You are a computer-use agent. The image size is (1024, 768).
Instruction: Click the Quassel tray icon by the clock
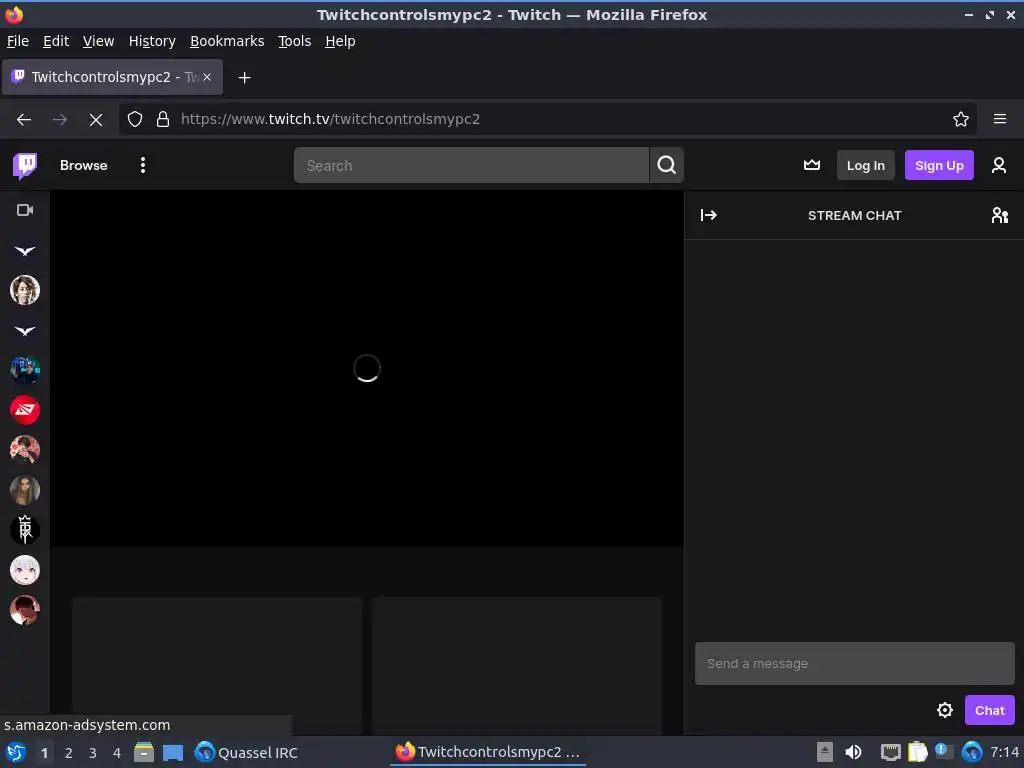coord(971,752)
